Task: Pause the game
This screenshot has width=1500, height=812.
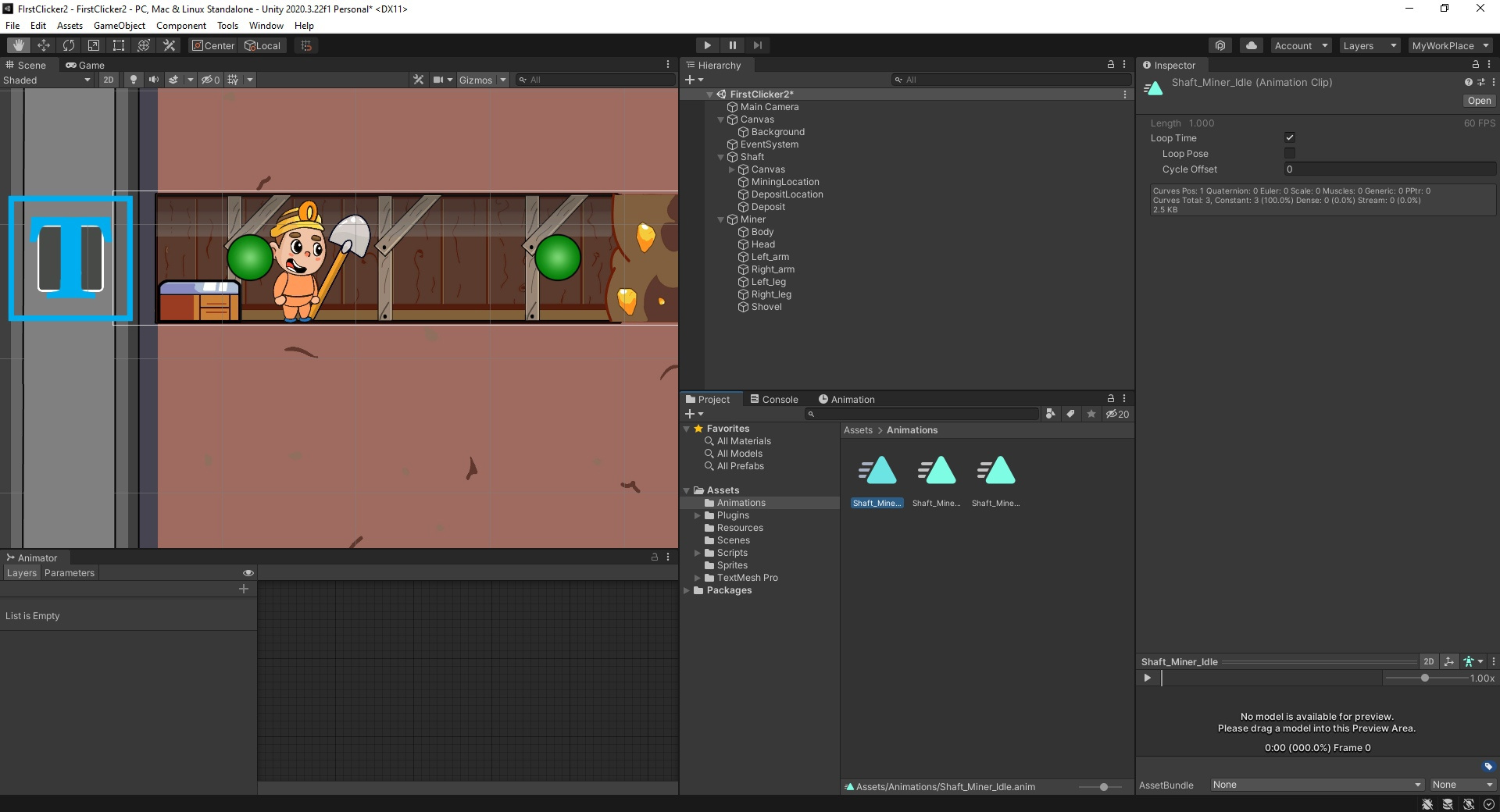Action: (732, 45)
